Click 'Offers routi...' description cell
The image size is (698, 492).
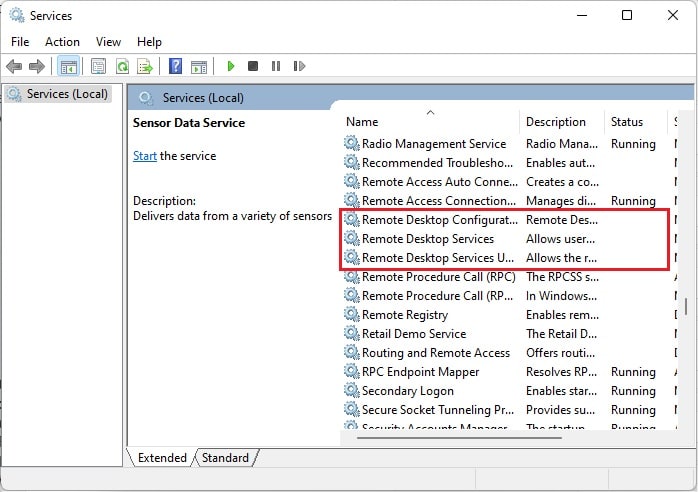click(x=560, y=353)
